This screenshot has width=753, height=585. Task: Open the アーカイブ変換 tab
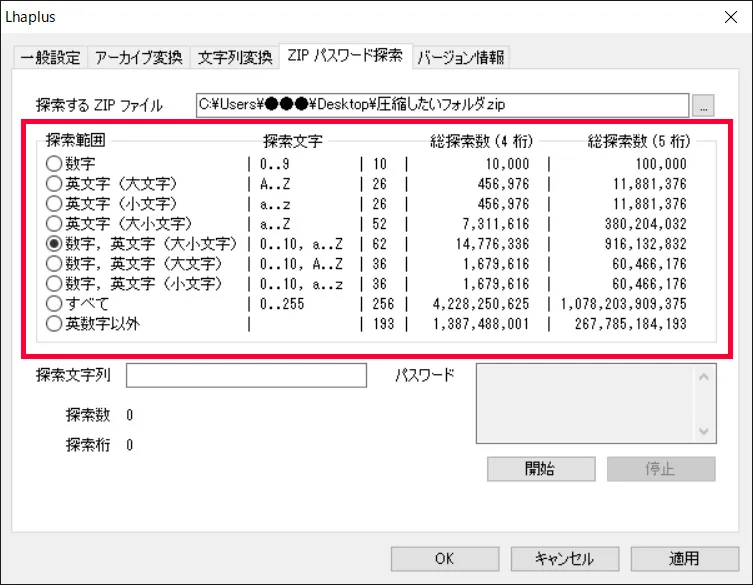[x=139, y=58]
